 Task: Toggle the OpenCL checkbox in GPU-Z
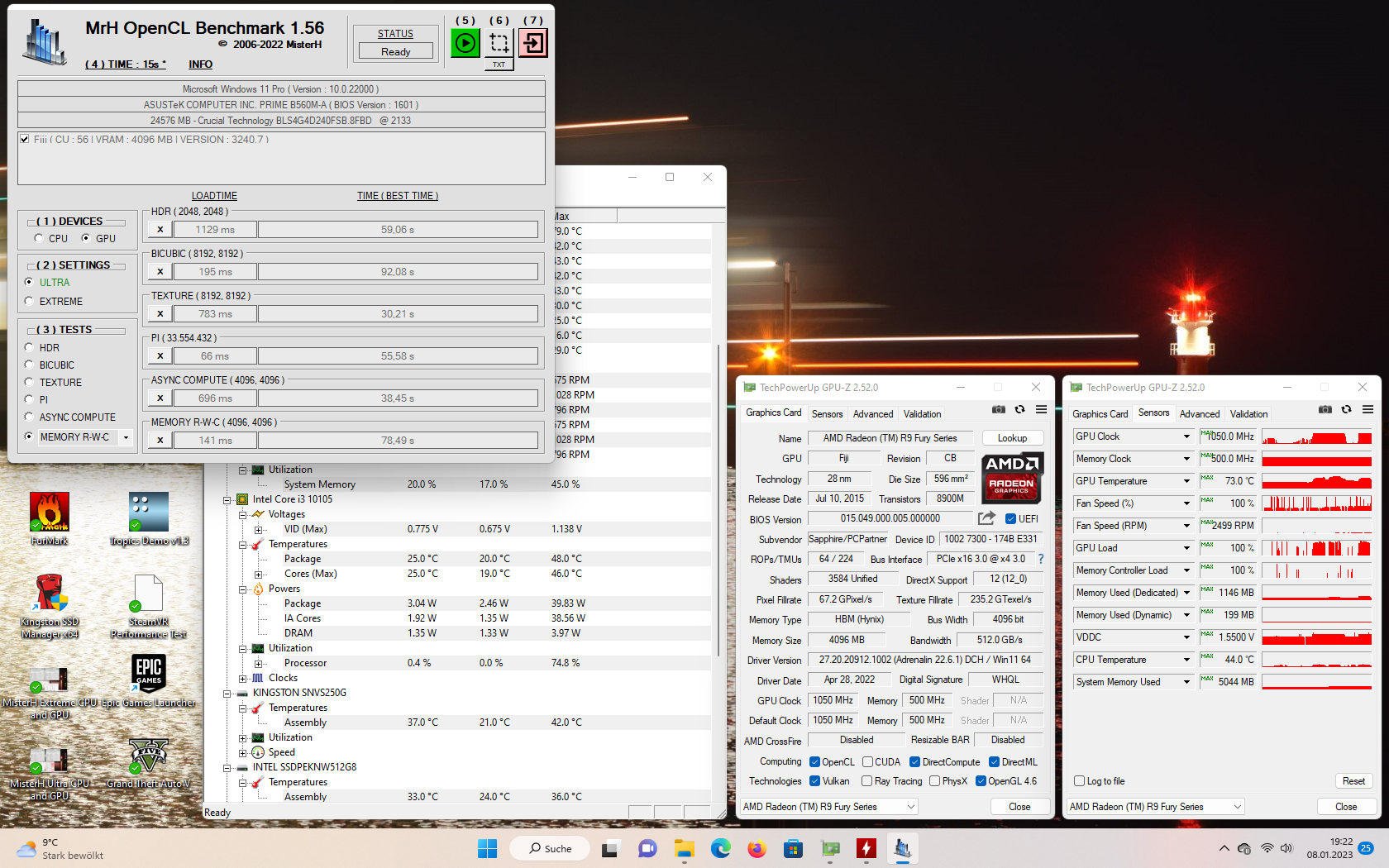814,762
